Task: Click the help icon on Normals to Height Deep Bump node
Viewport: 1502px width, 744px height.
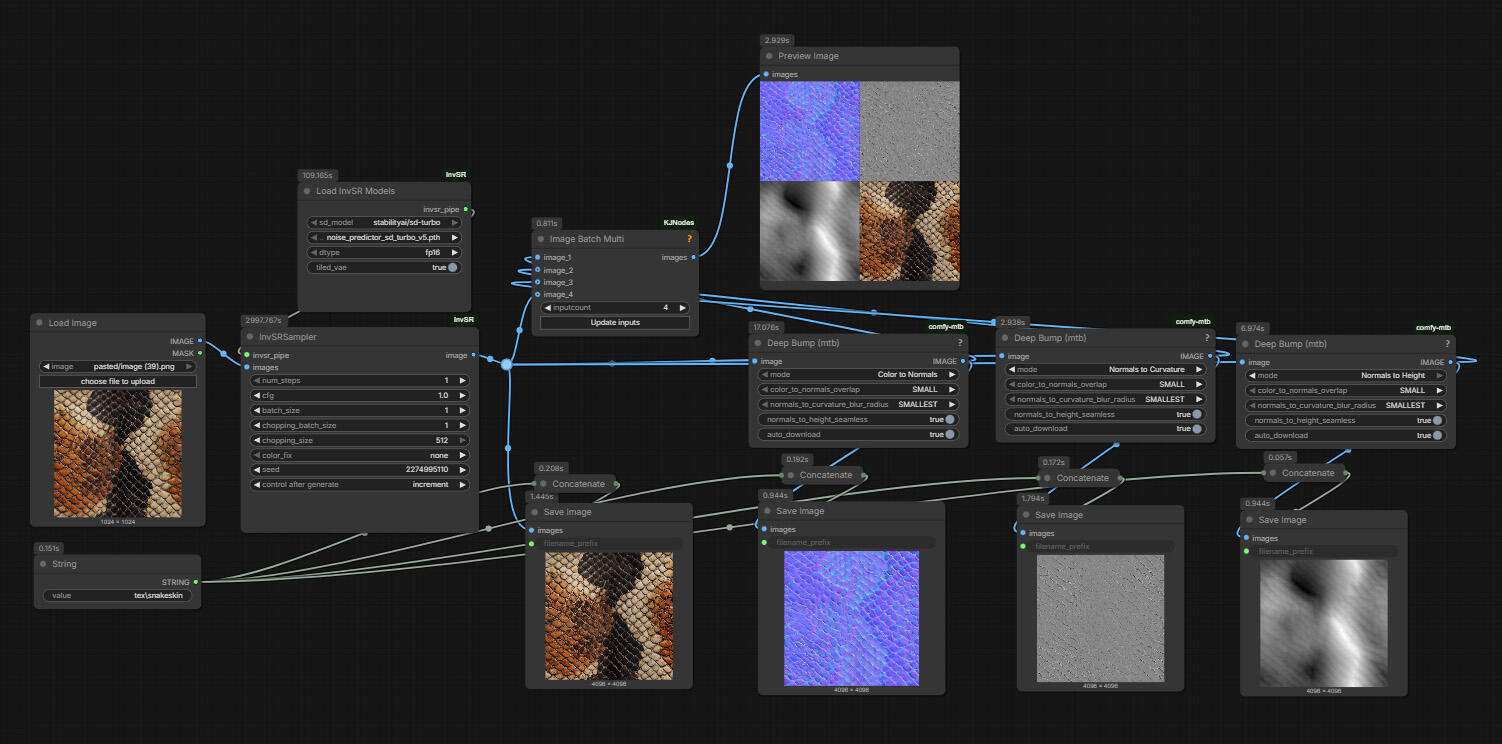Action: tap(1447, 343)
